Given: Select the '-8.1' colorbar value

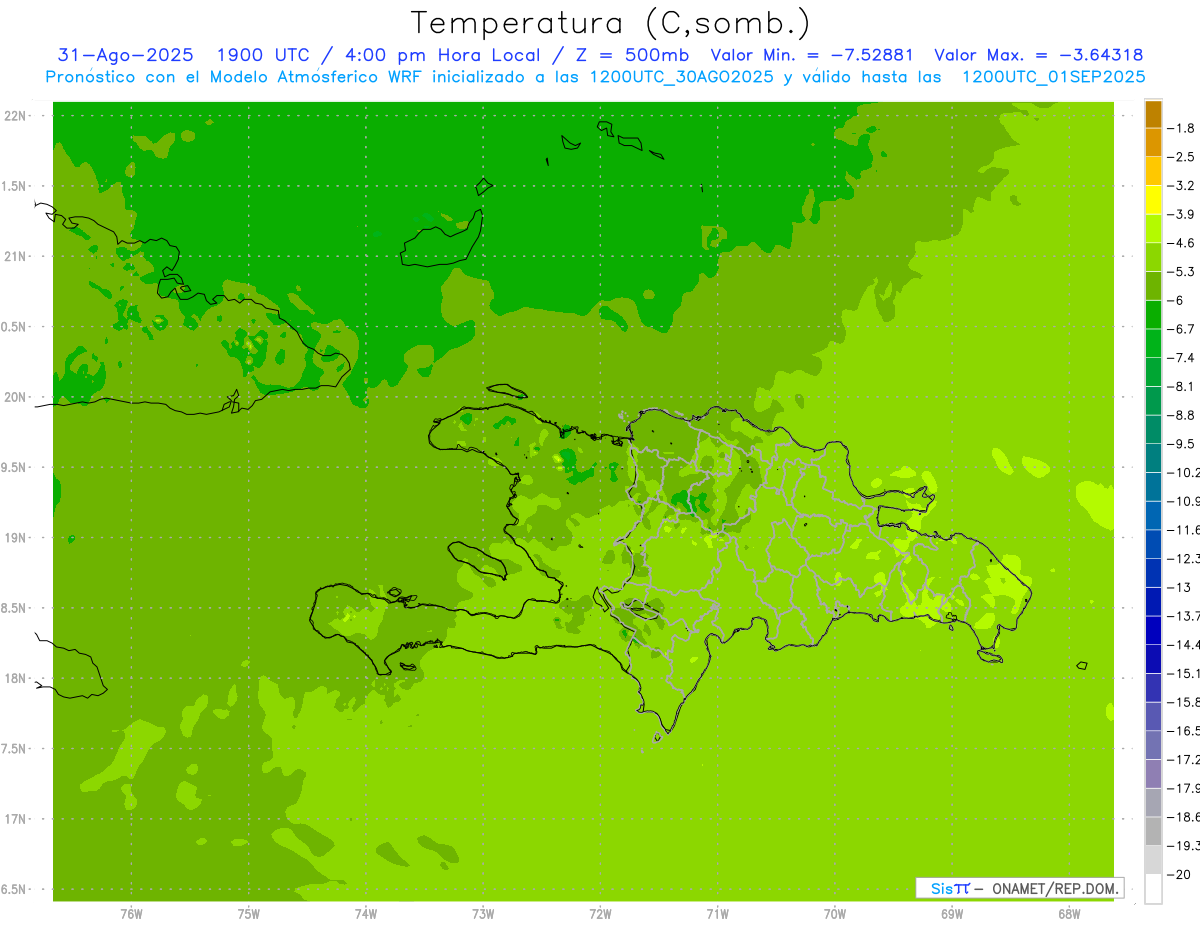Looking at the screenshot, I should pos(1181,387).
